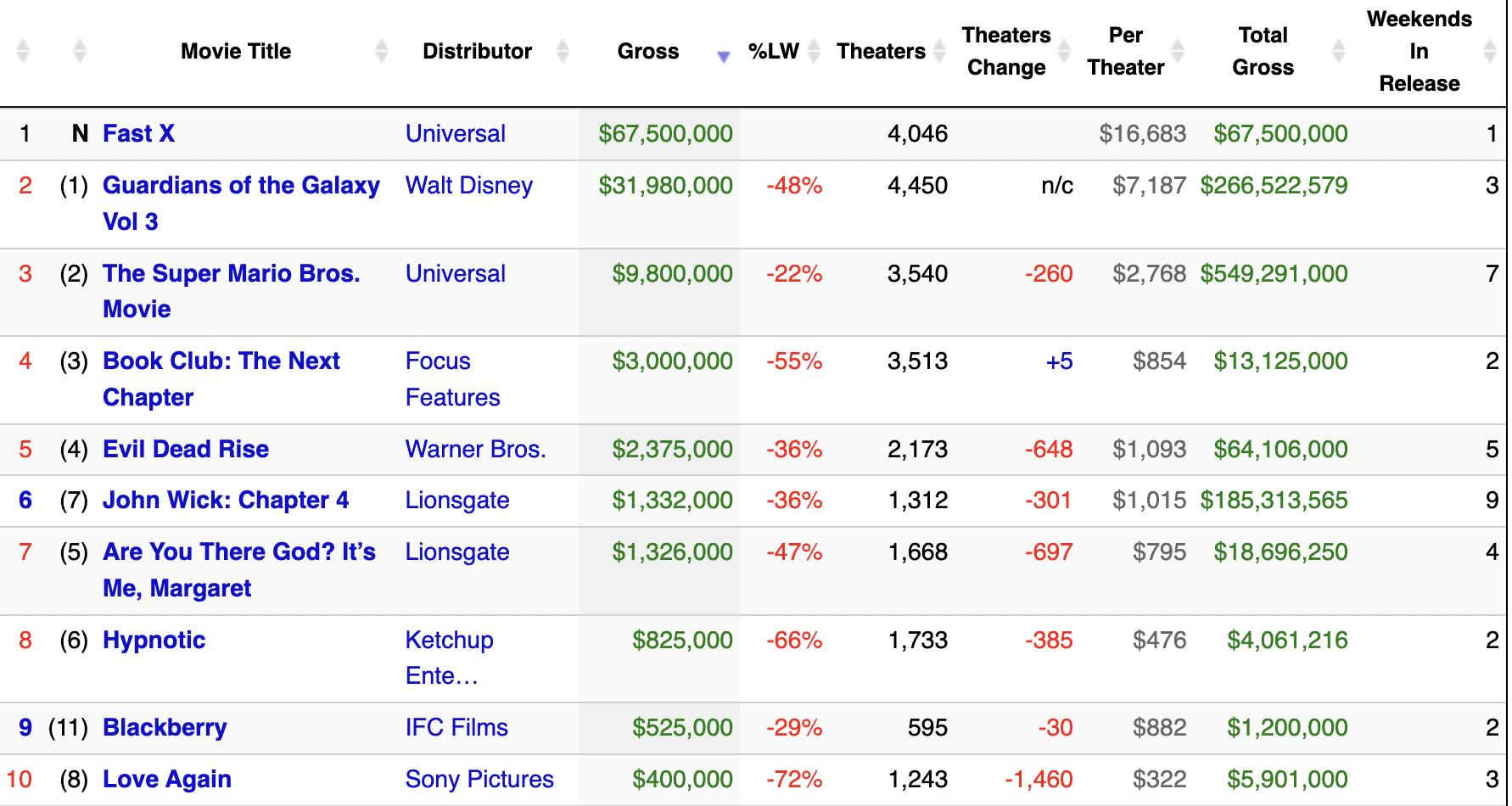The image size is (1512, 806).
Task: Open Lionsgate link in John Wick row
Action: click(457, 501)
